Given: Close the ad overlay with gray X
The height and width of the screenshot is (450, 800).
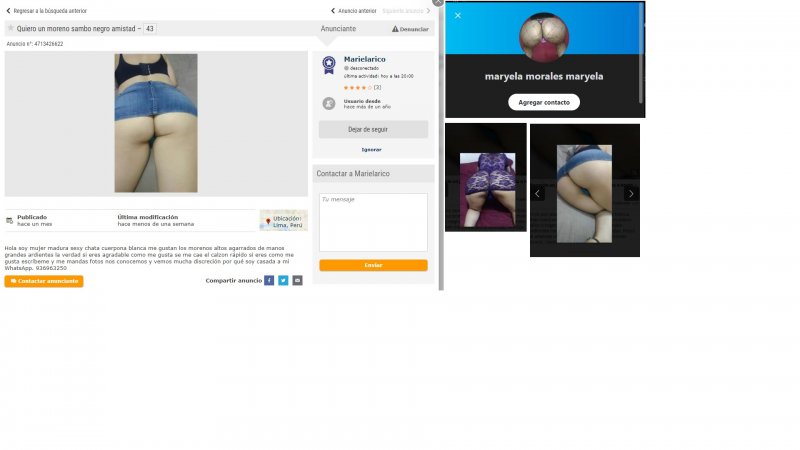Looking at the screenshot, I should pyautogui.click(x=438, y=3).
